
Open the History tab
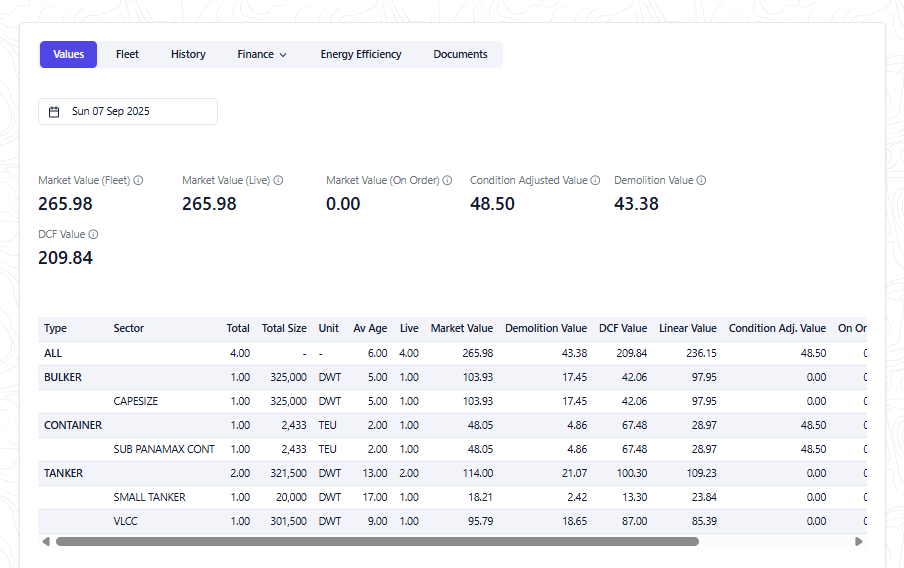coord(188,54)
